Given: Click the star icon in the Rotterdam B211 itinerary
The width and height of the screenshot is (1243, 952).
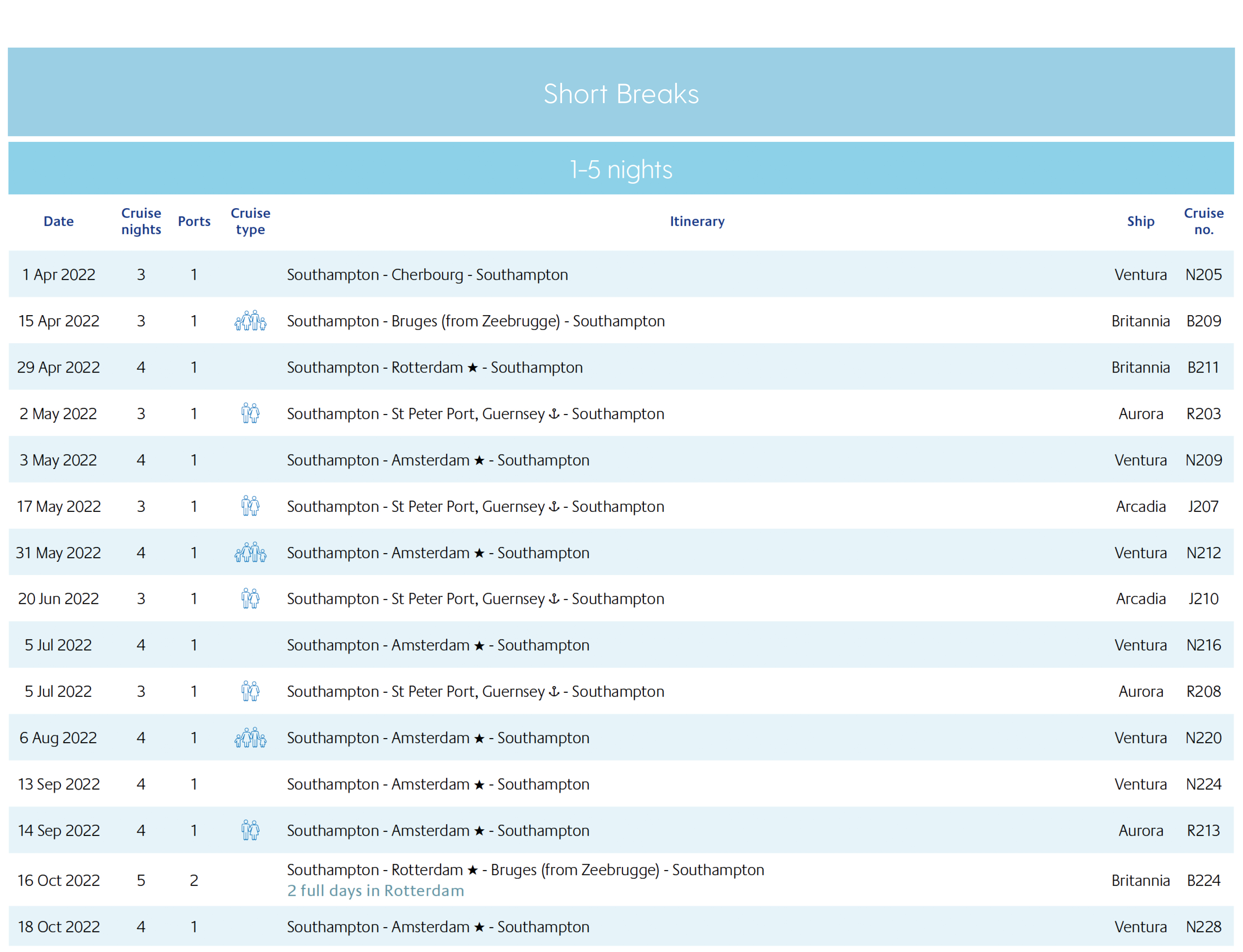Looking at the screenshot, I should (473, 368).
